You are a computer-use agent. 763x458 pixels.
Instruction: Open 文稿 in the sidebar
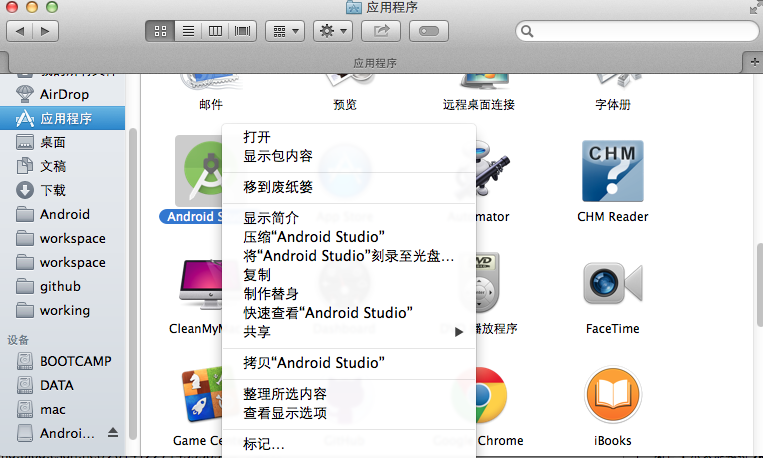pos(62,166)
